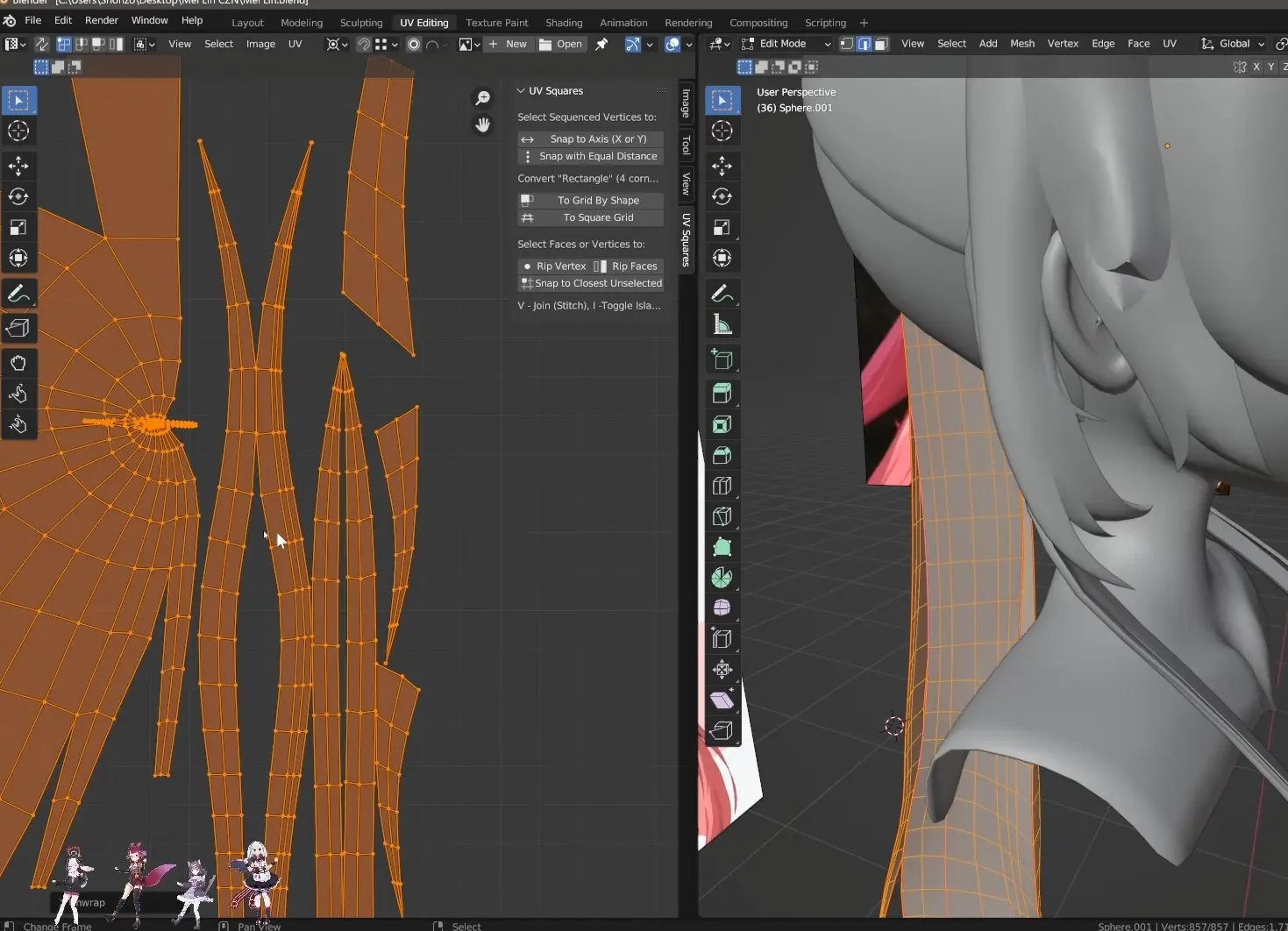Enable face select mode in 3D viewport
The height and width of the screenshot is (931, 1288).
(881, 44)
